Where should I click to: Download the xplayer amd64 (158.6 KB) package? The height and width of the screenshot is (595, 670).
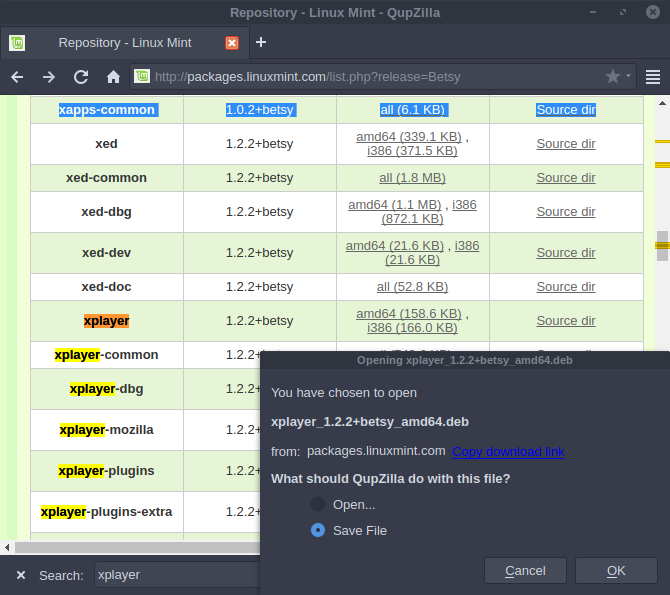[409, 314]
